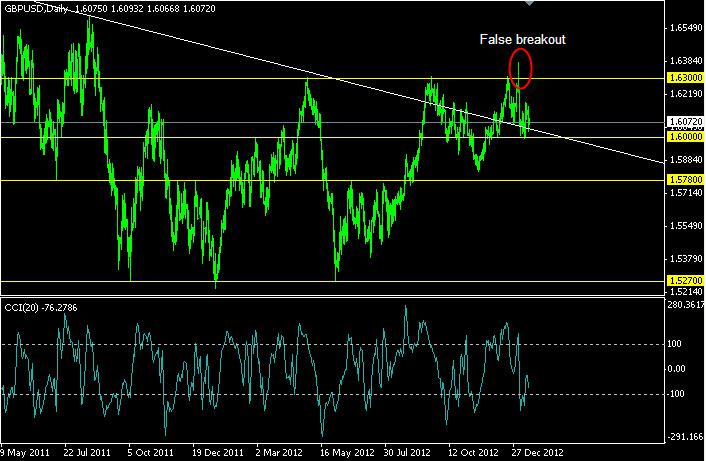Click the 12 Oct 2012 date label
Image resolution: width=706 pixels, height=461 pixels.
click(473, 452)
